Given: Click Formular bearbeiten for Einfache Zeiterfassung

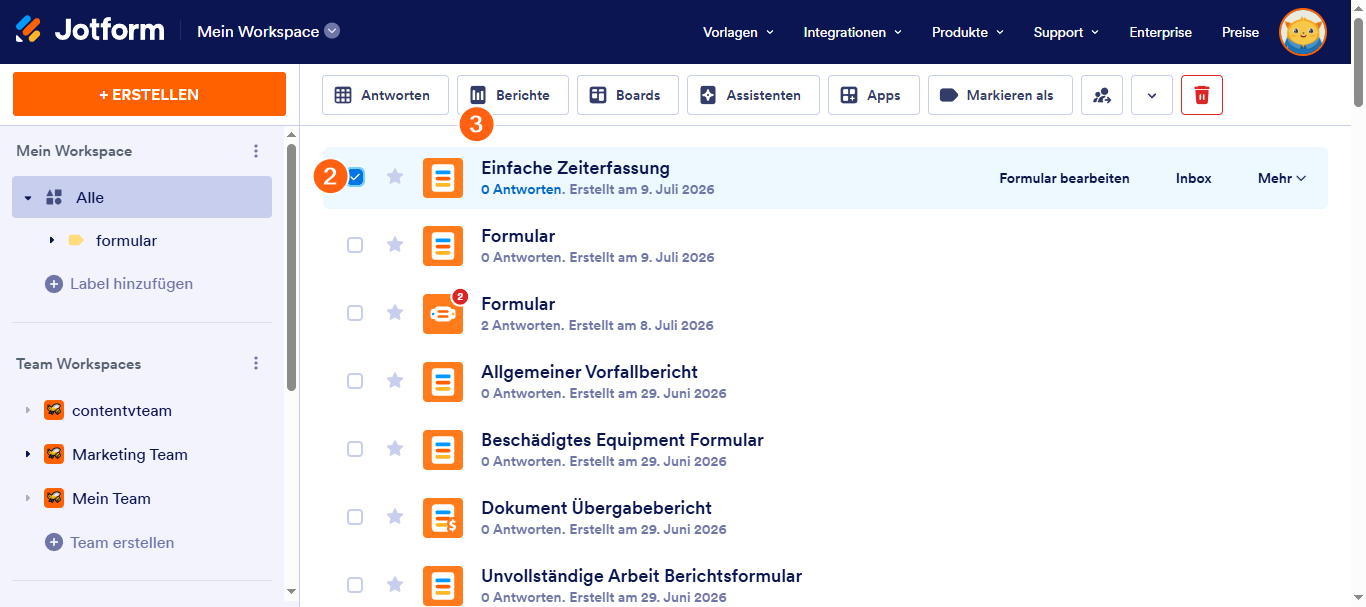Looking at the screenshot, I should pyautogui.click(x=1064, y=178).
